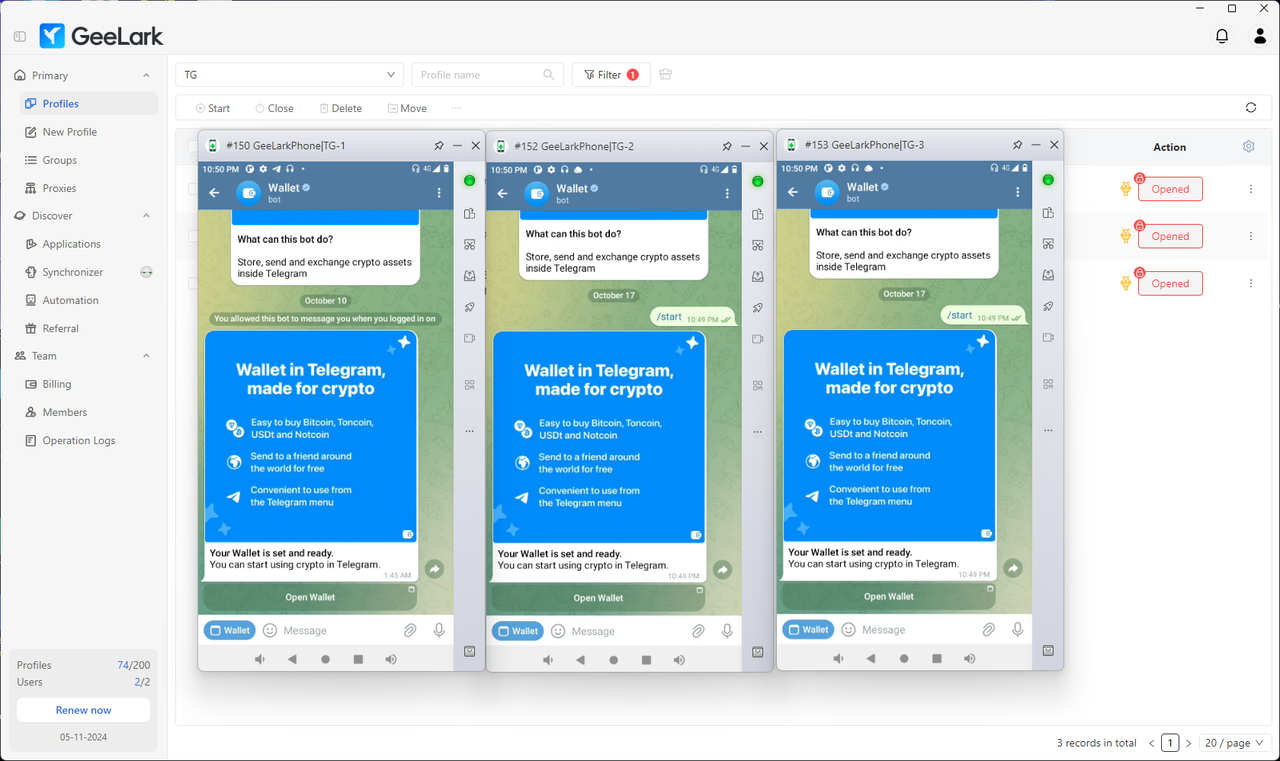
Task: Tap Open Wallet in TG-2 window
Action: (598, 598)
